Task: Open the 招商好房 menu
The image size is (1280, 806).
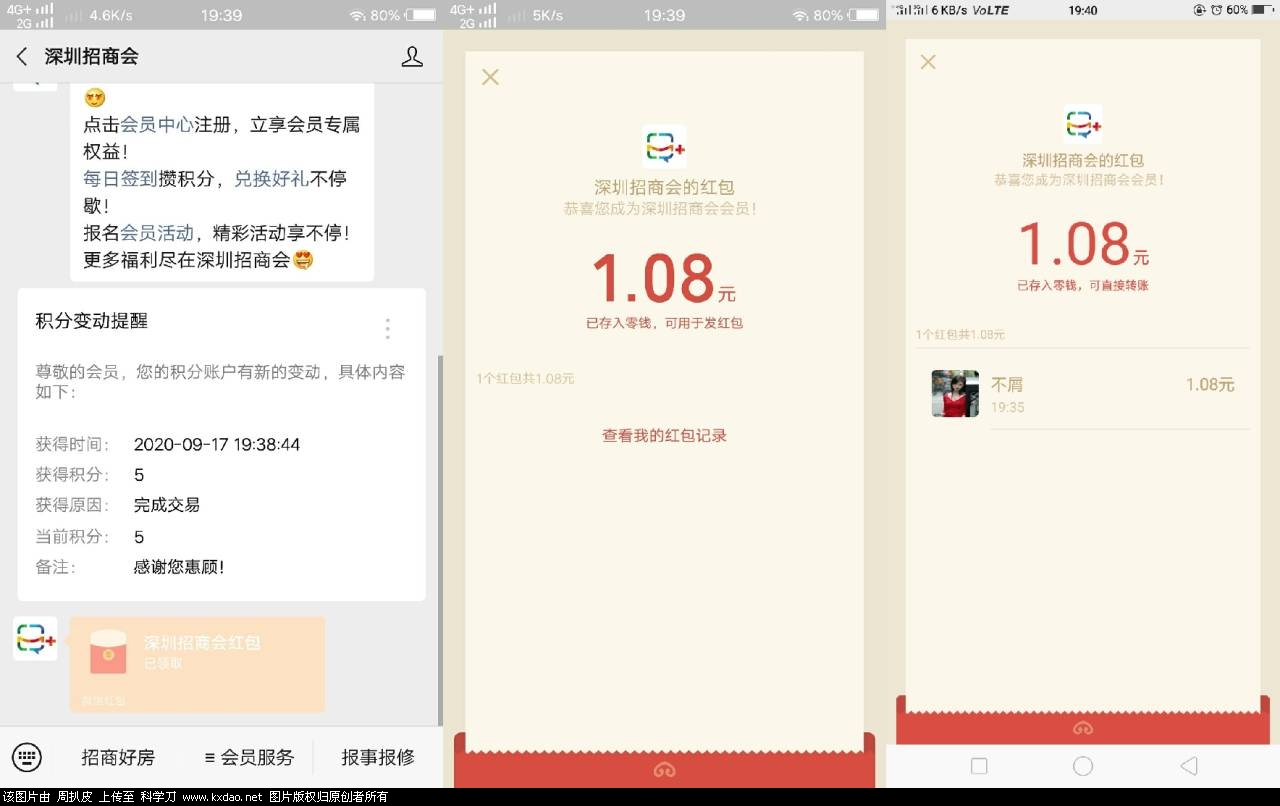Action: coord(118,757)
